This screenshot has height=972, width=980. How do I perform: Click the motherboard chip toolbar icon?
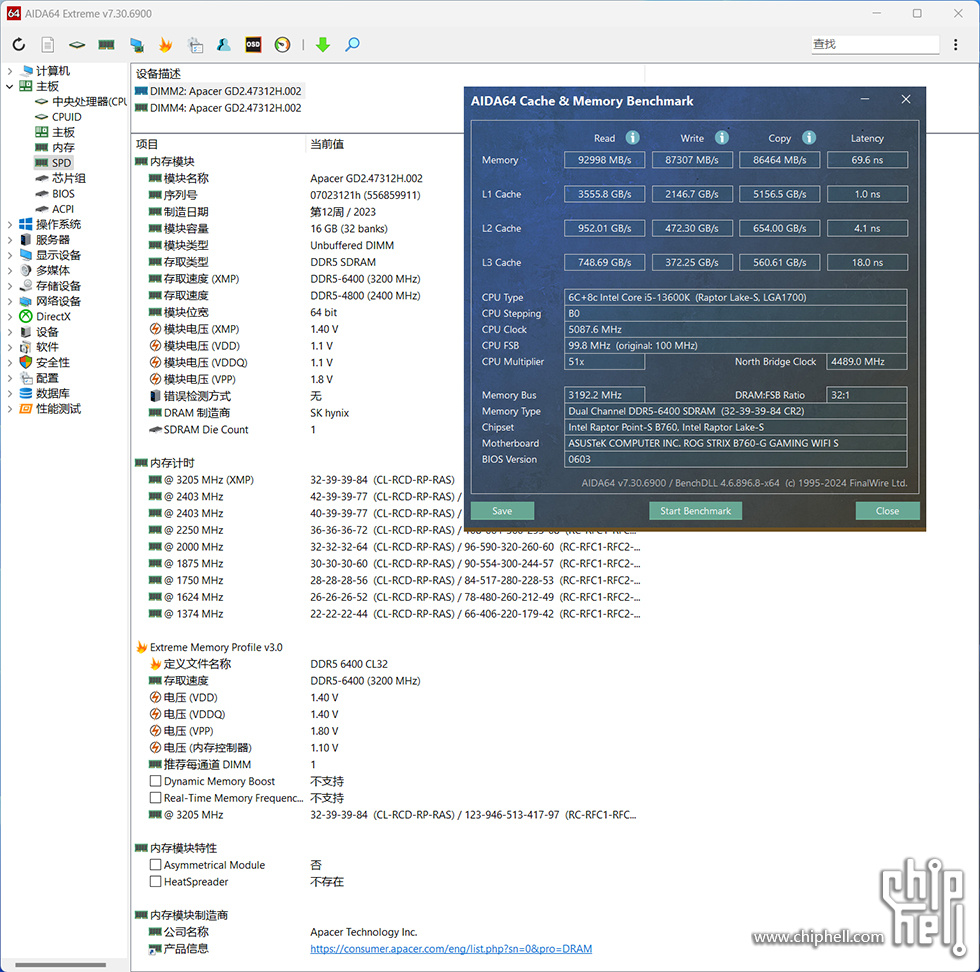pos(77,44)
